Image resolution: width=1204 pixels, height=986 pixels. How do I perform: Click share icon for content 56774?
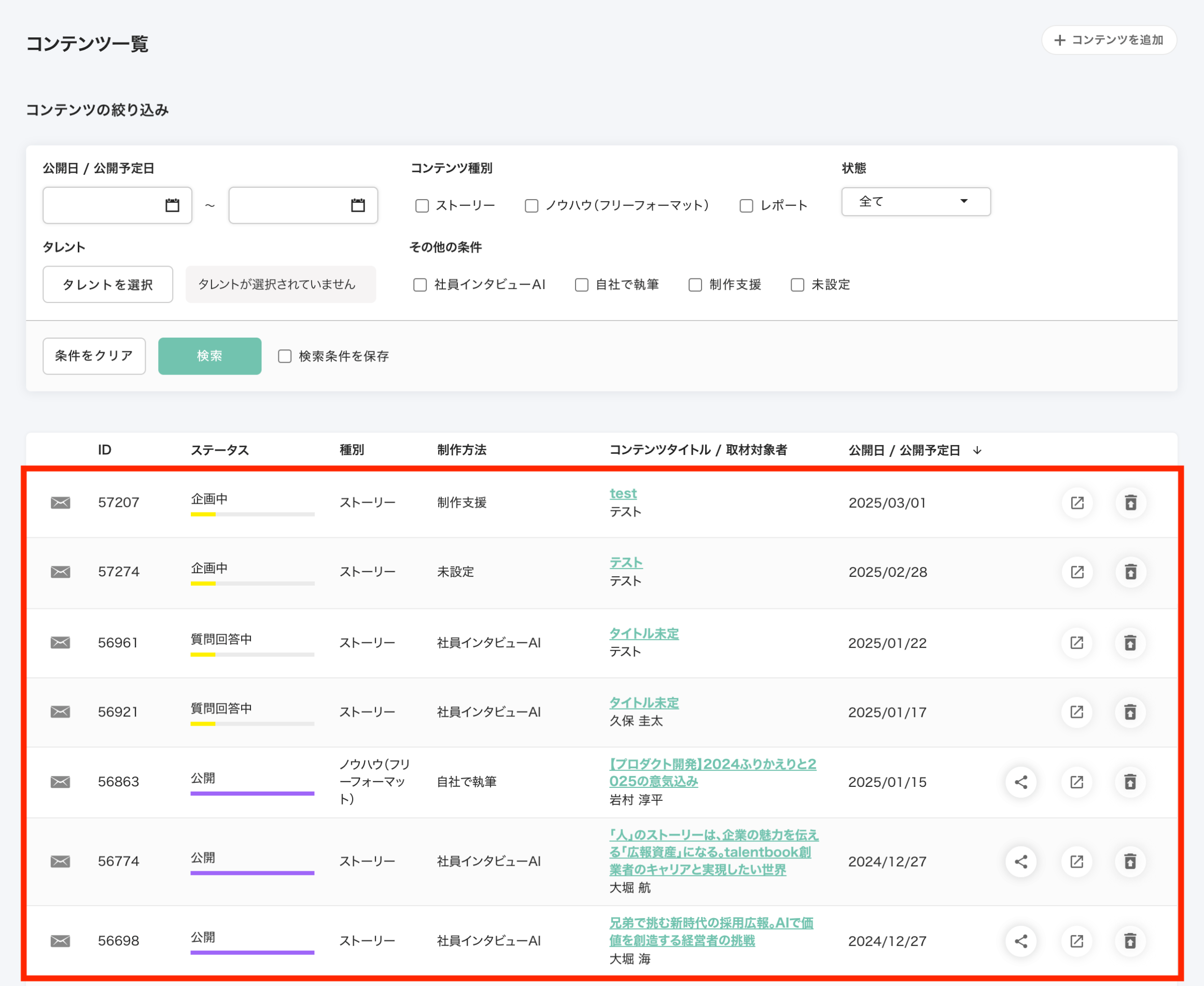[x=1020, y=862]
